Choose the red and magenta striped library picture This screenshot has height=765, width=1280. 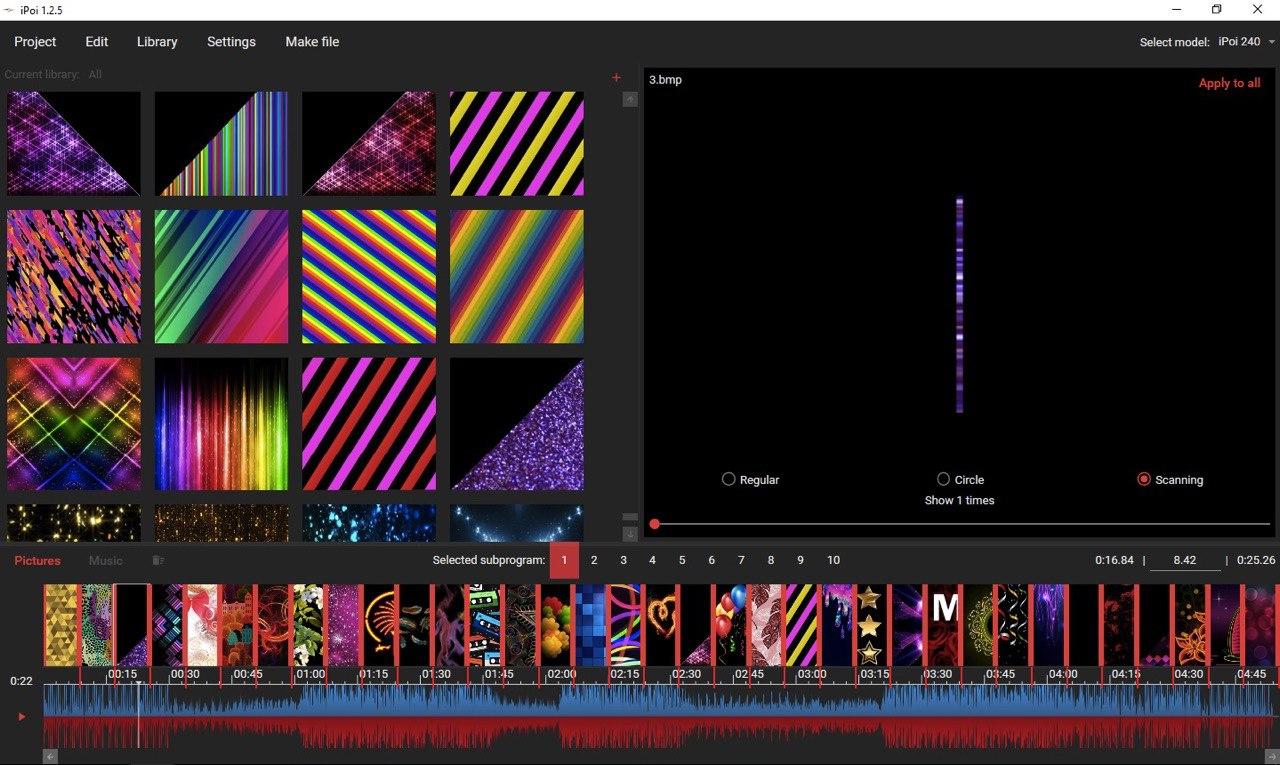coord(369,424)
